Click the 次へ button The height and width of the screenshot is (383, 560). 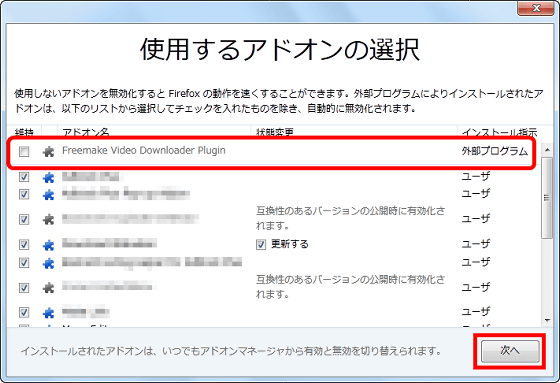click(x=510, y=351)
